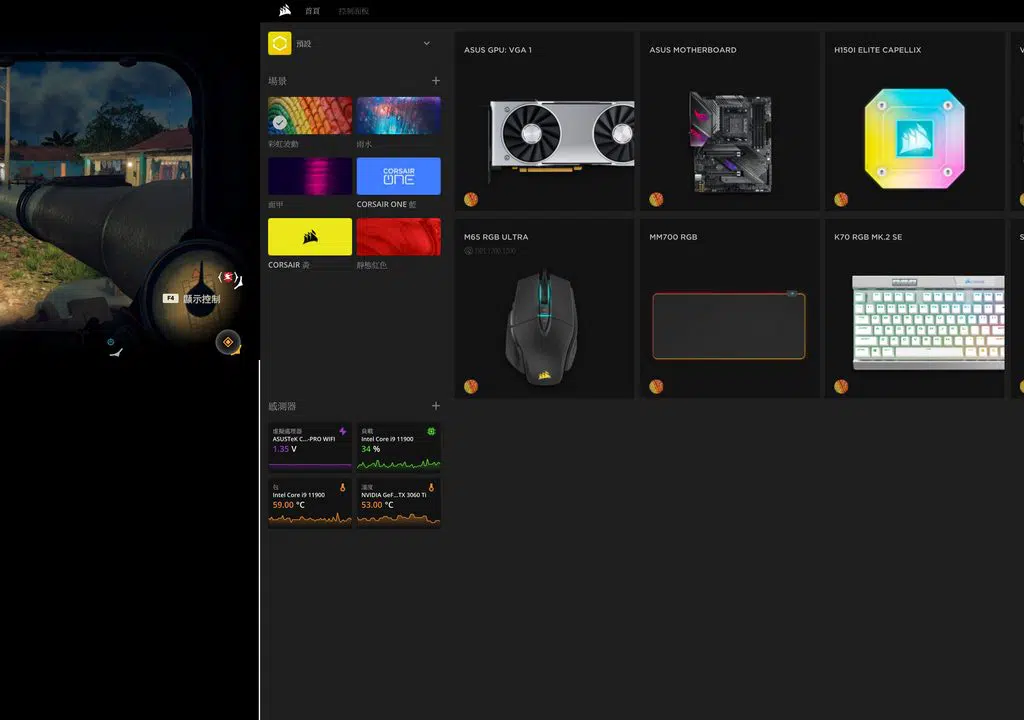Open the K70 RGB MK.2 SE keyboard device
This screenshot has width=1024, height=720.
(914, 320)
